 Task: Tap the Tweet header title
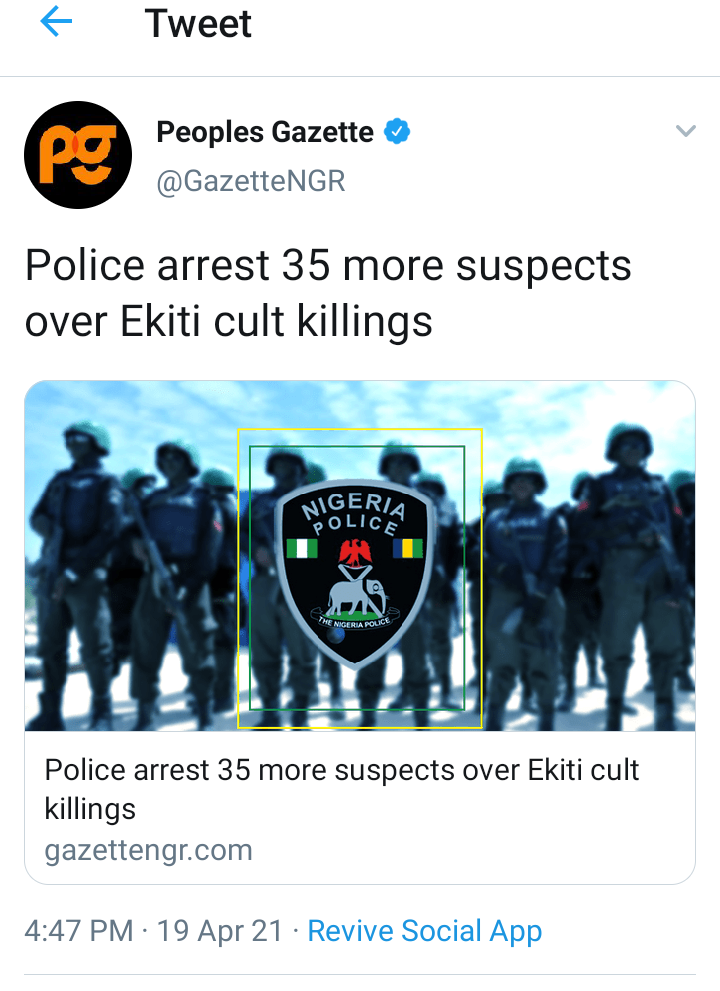click(198, 23)
